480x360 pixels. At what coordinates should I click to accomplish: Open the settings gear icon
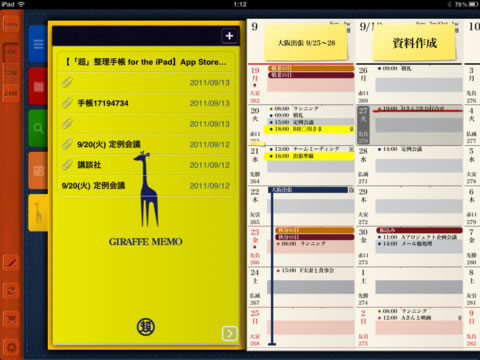point(11,347)
